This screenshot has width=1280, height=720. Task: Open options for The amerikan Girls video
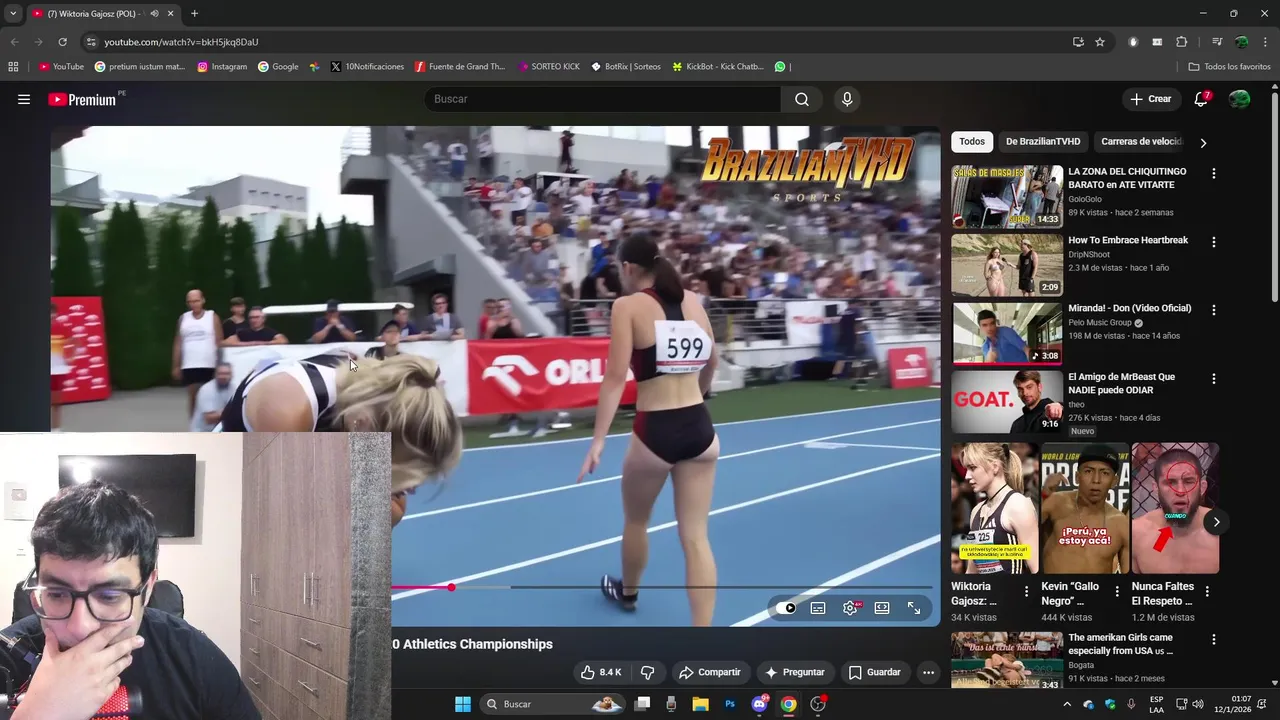click(1214, 640)
